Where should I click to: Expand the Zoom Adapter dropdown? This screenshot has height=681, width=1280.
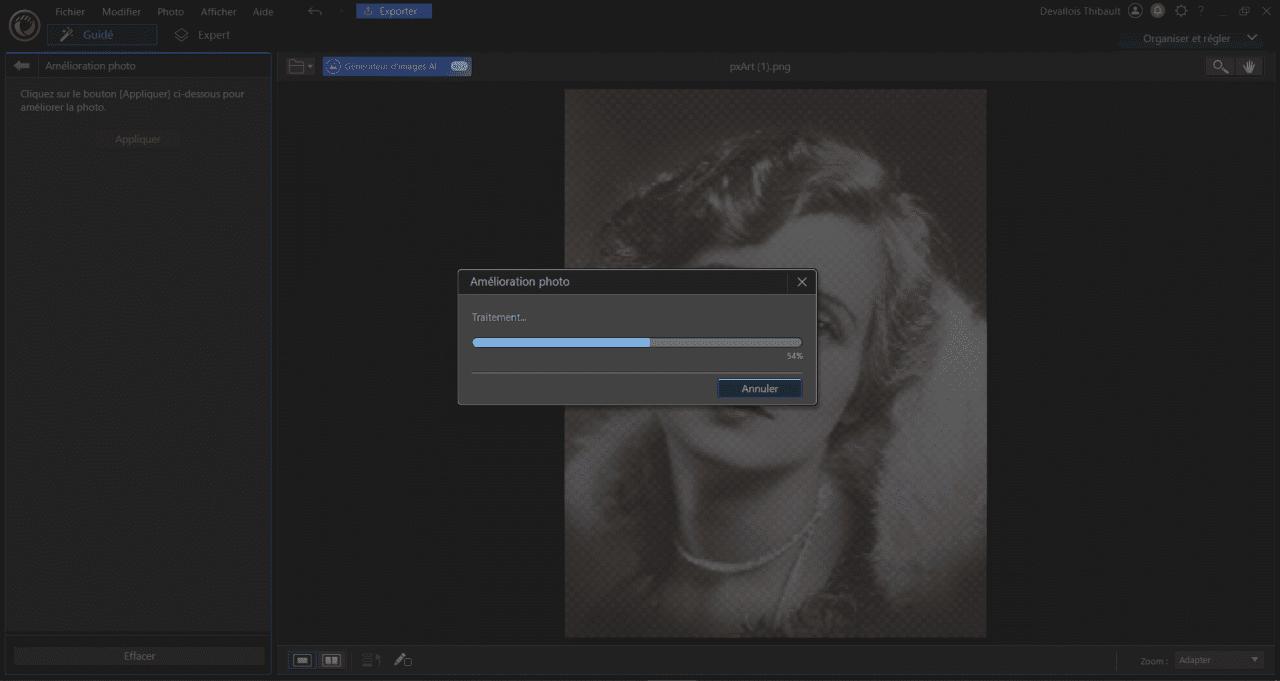tap(1219, 660)
